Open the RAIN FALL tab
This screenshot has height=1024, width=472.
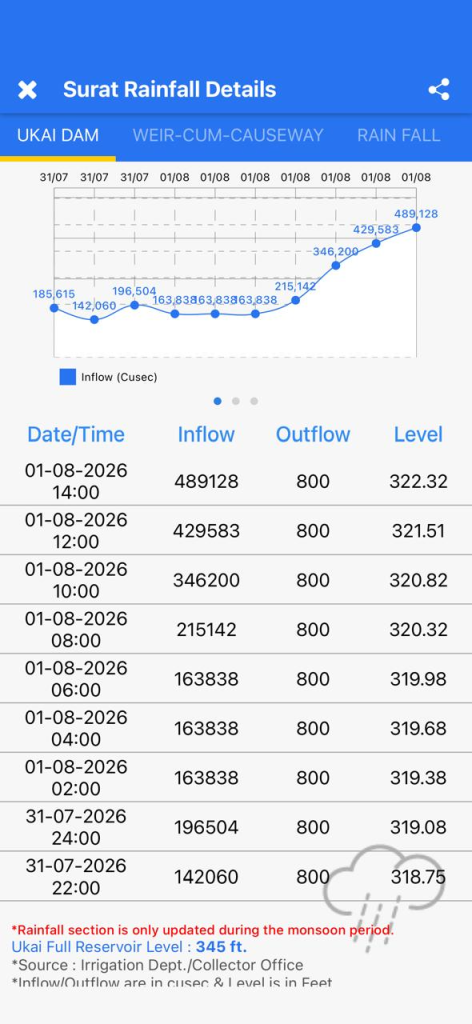pyautogui.click(x=398, y=135)
